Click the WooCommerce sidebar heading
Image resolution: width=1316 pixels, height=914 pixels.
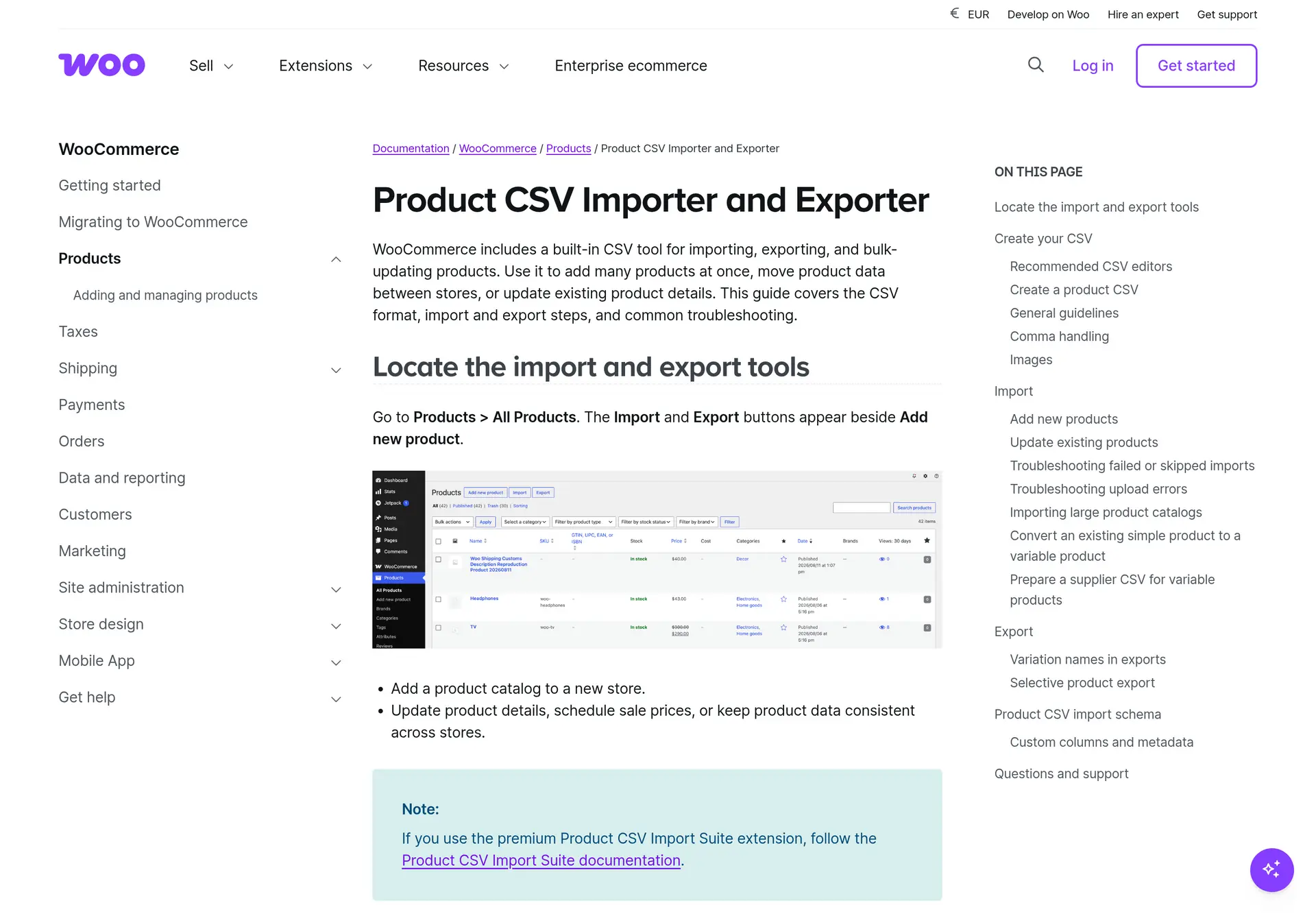(119, 149)
